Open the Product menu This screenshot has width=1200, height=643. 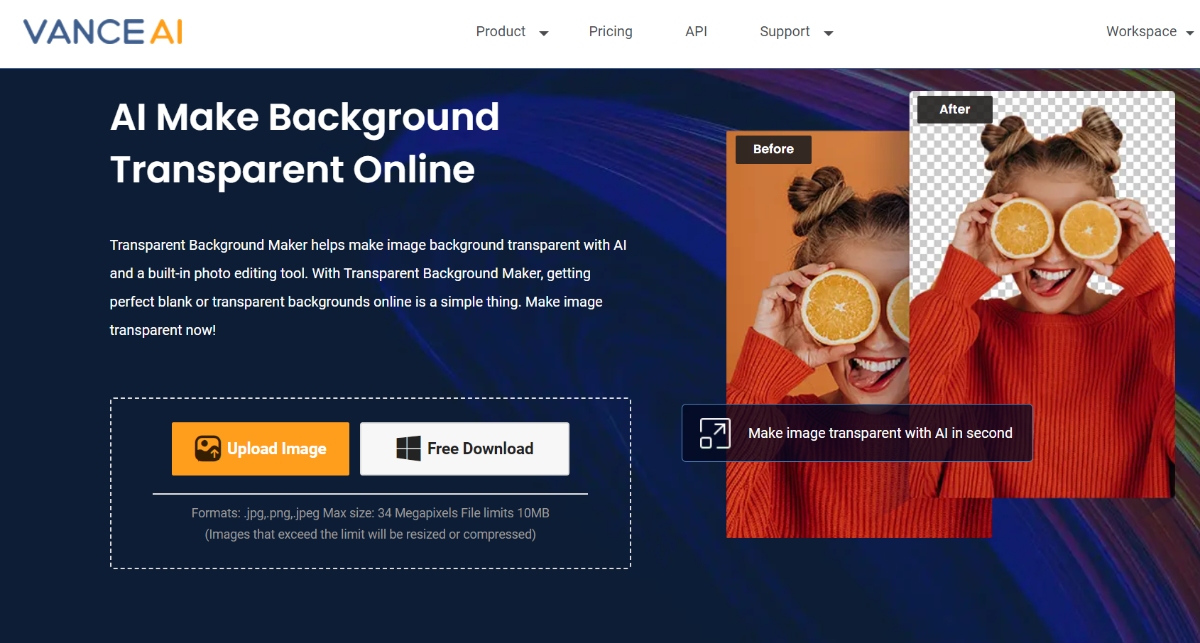click(x=501, y=31)
